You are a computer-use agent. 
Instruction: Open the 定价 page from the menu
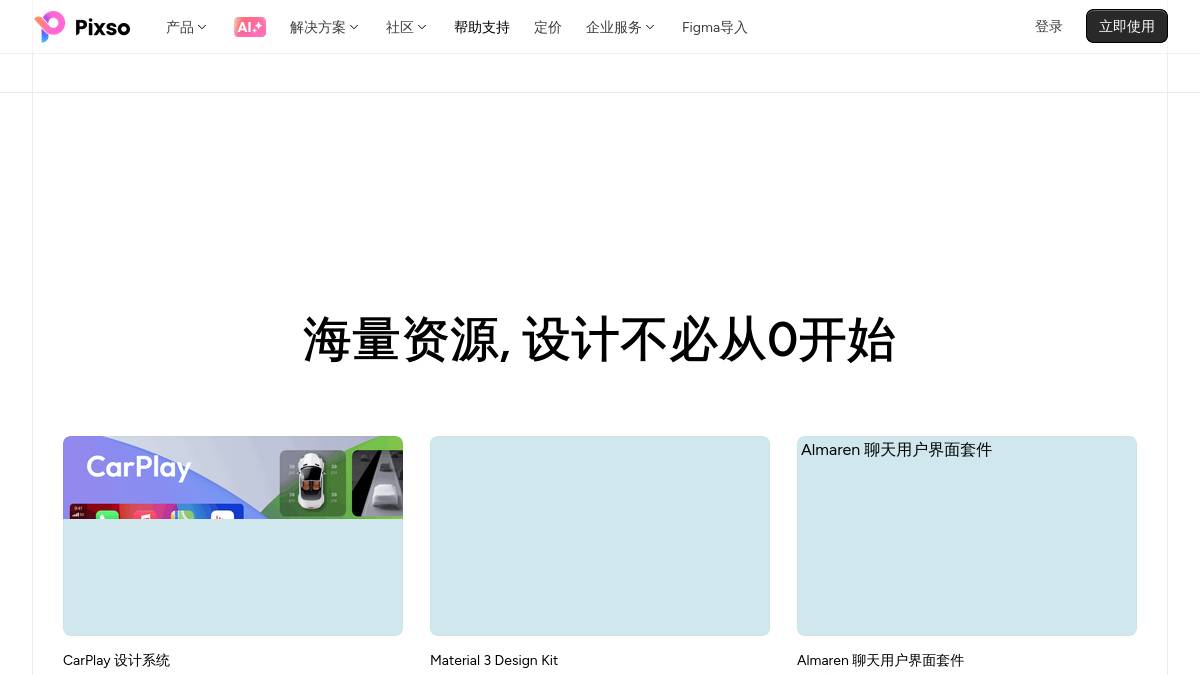pyautogui.click(x=547, y=26)
